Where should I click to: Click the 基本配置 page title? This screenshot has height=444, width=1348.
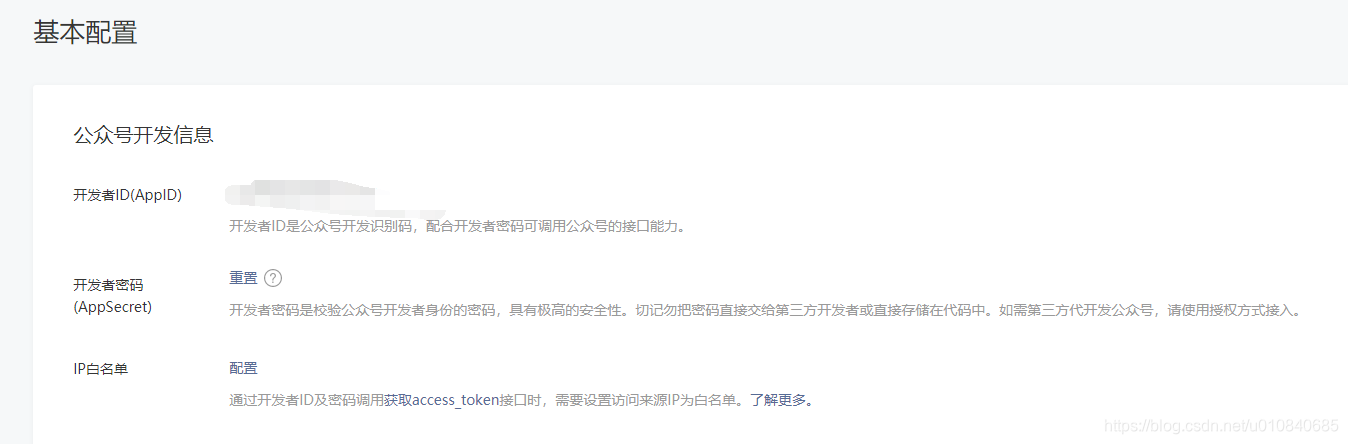pos(85,32)
